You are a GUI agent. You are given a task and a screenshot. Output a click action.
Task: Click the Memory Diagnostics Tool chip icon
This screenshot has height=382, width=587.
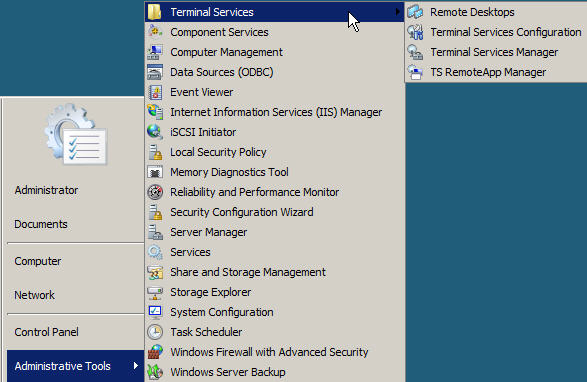point(155,172)
